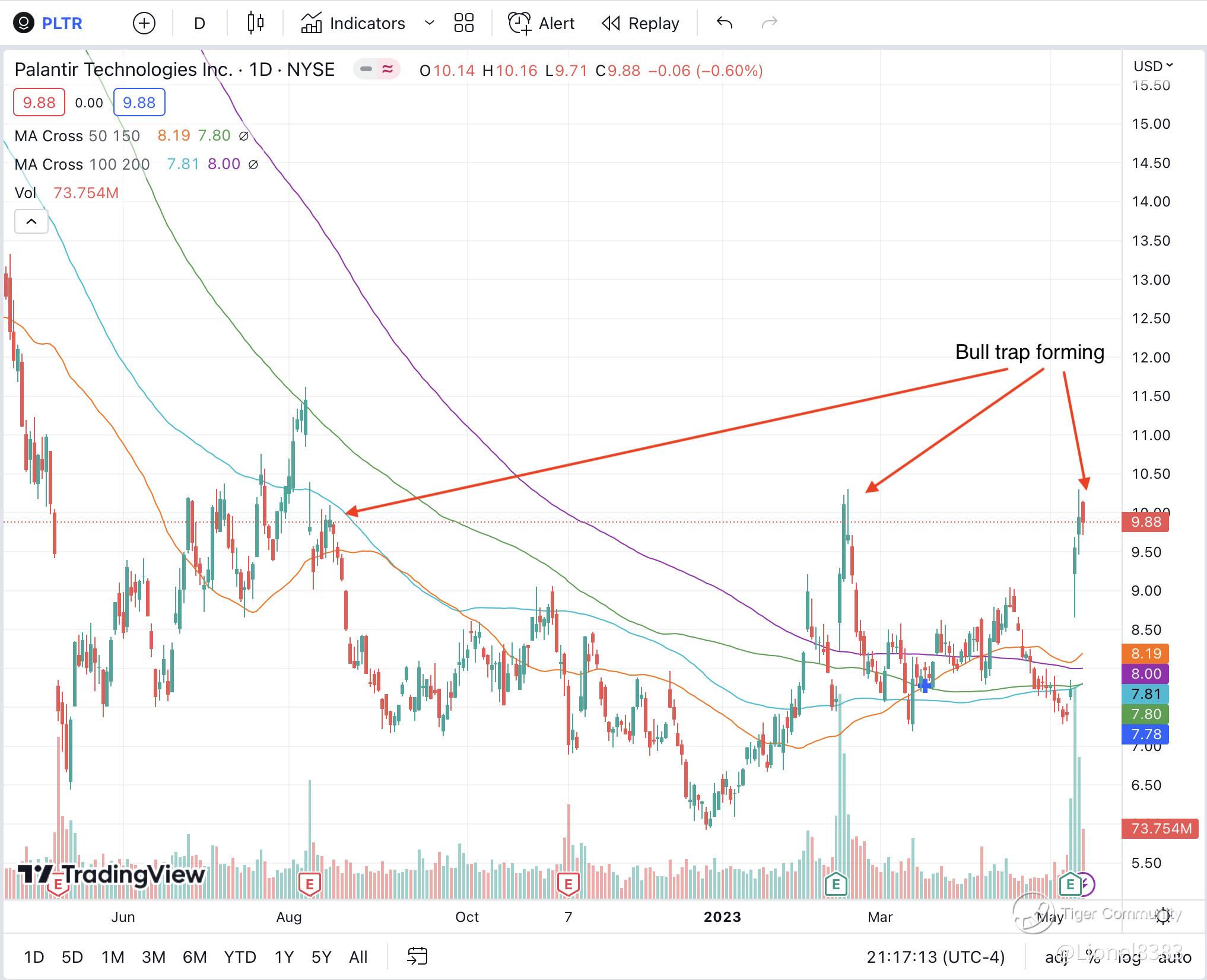Click the chart settings gear icon
Viewport: 1207px width, 980px height.
click(x=1163, y=915)
